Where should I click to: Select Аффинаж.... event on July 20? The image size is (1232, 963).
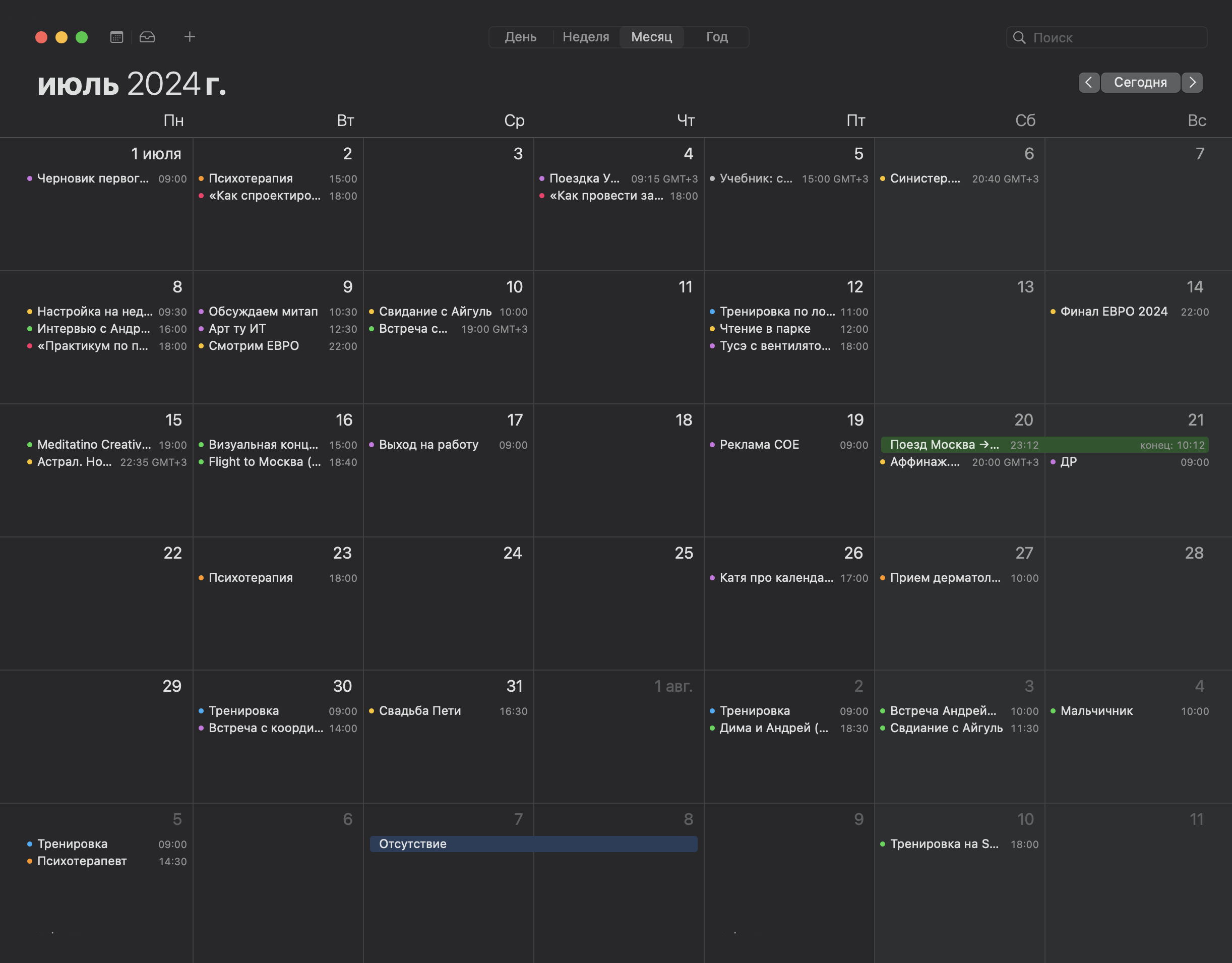(x=959, y=462)
